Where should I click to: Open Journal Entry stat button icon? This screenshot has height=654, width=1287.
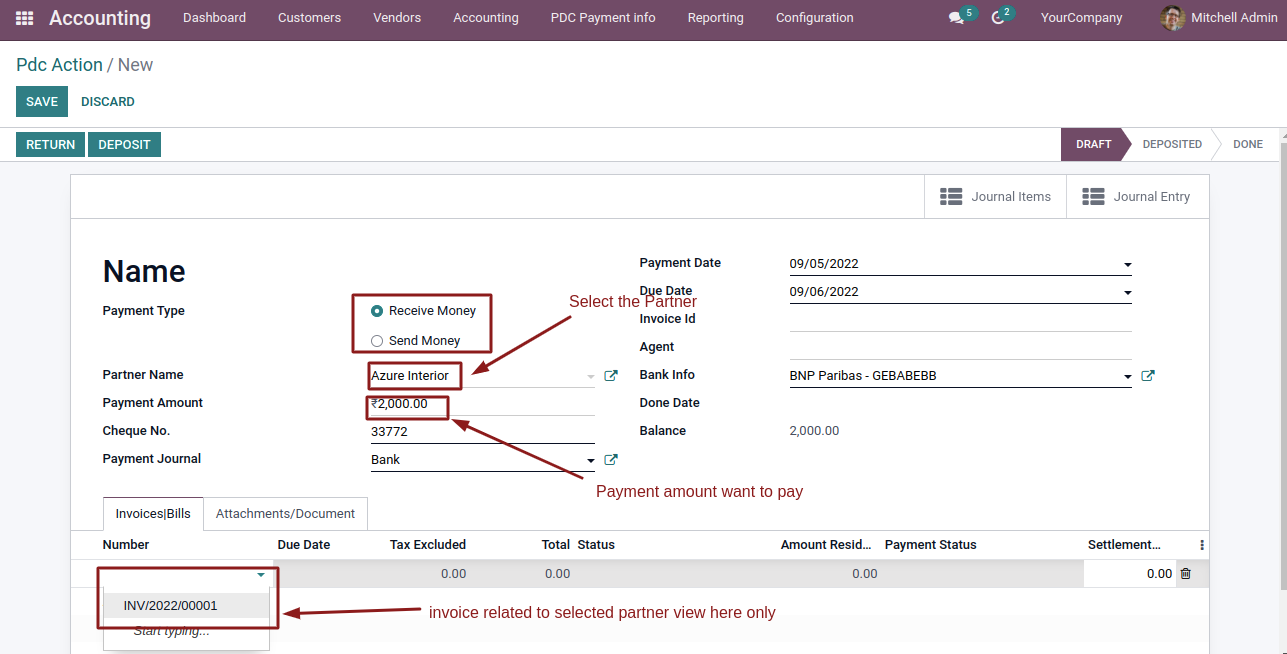(x=1093, y=197)
